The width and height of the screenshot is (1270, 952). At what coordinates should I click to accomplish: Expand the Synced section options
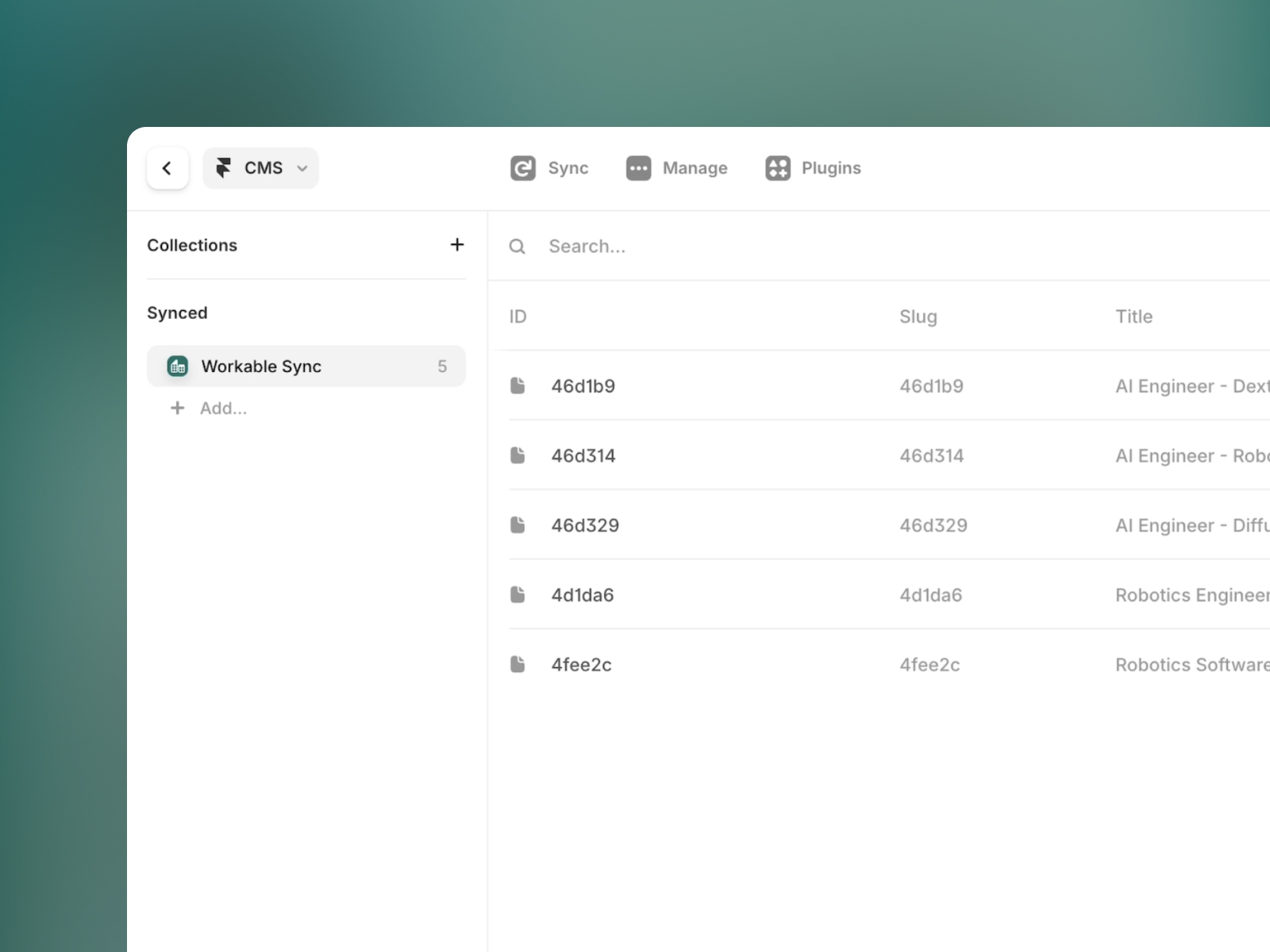click(177, 313)
